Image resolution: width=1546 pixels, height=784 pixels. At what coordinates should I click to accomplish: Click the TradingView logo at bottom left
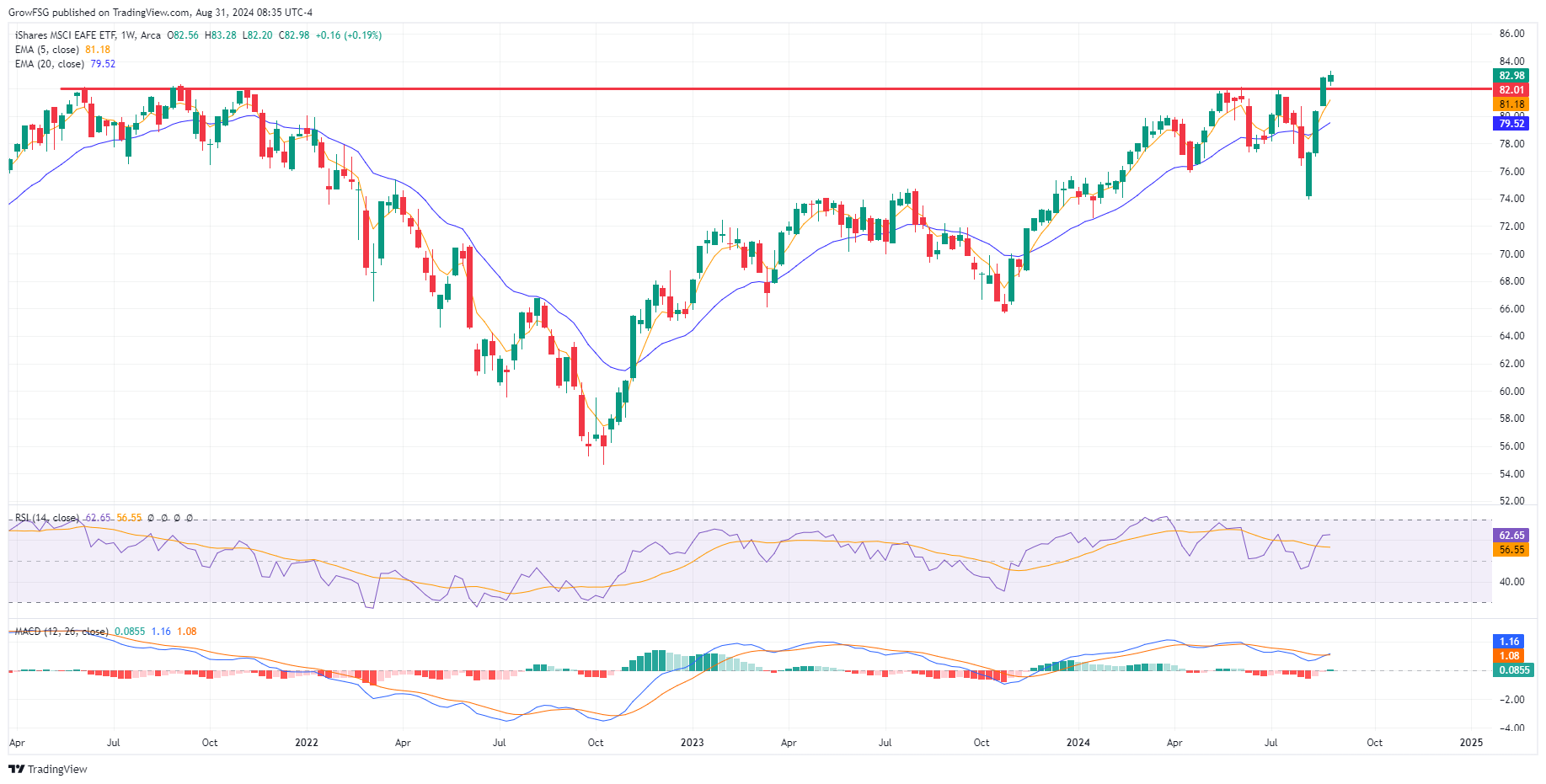pyautogui.click(x=48, y=769)
